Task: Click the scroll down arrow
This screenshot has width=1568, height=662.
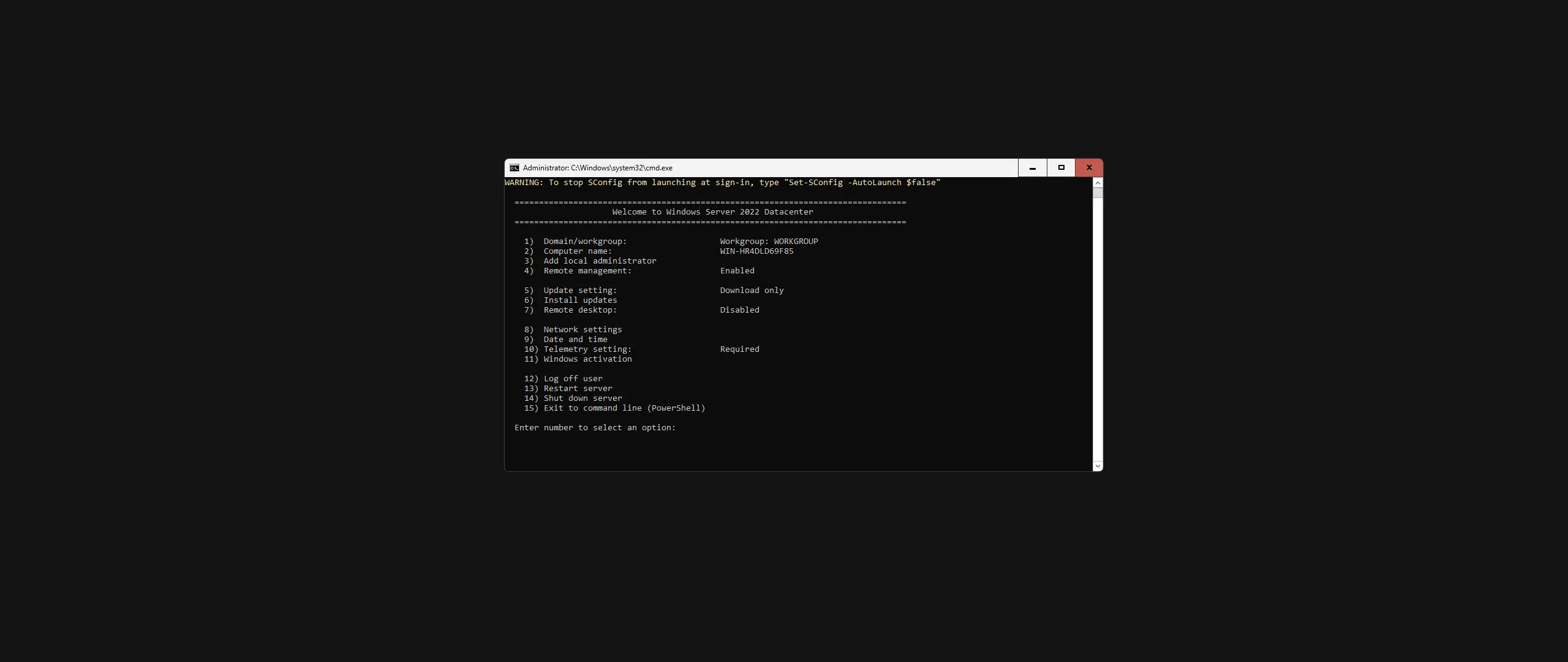Action: [1097, 466]
